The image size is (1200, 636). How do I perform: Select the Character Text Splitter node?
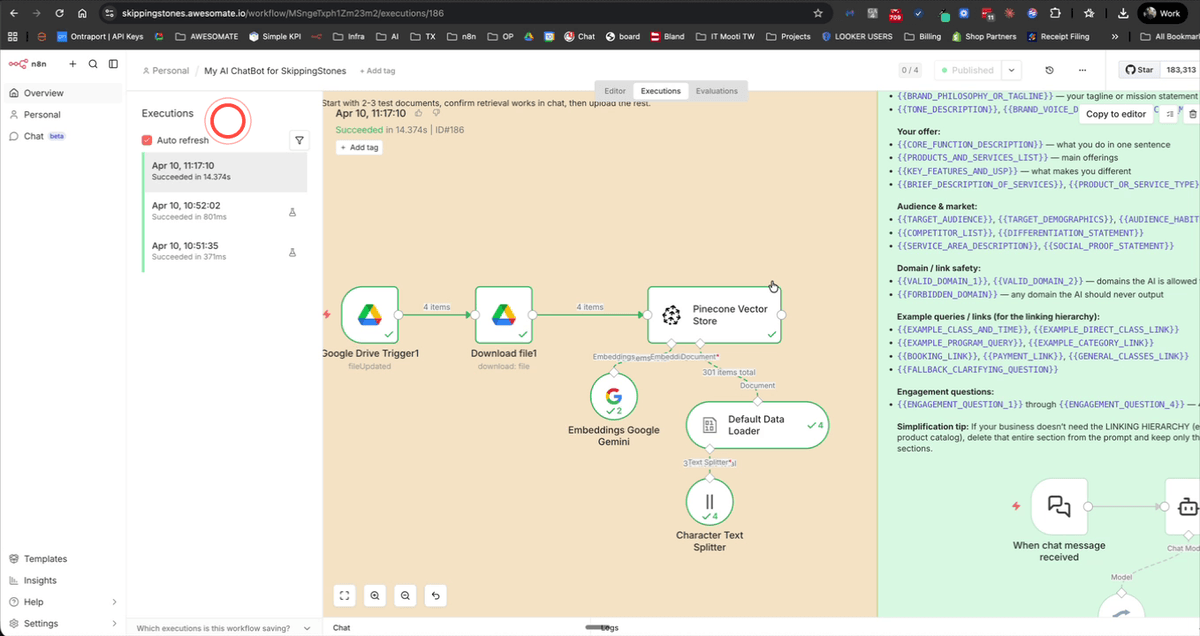pyautogui.click(x=709, y=501)
